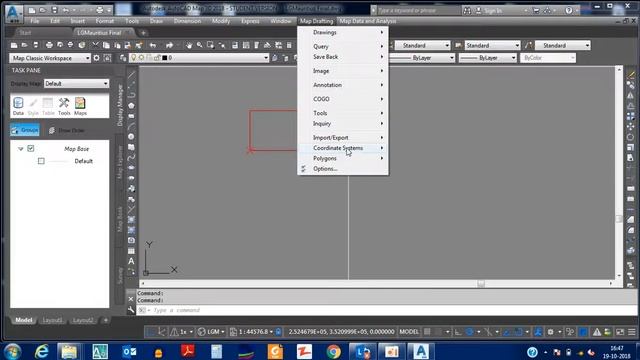Select the Zoom magnifier tool
This screenshot has width=640, height=360.
click(x=200, y=45)
